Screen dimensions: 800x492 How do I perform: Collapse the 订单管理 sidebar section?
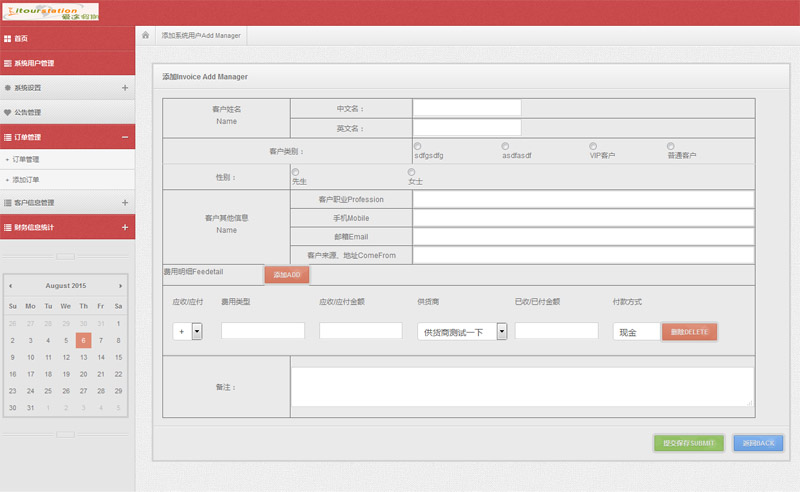[x=124, y=137]
